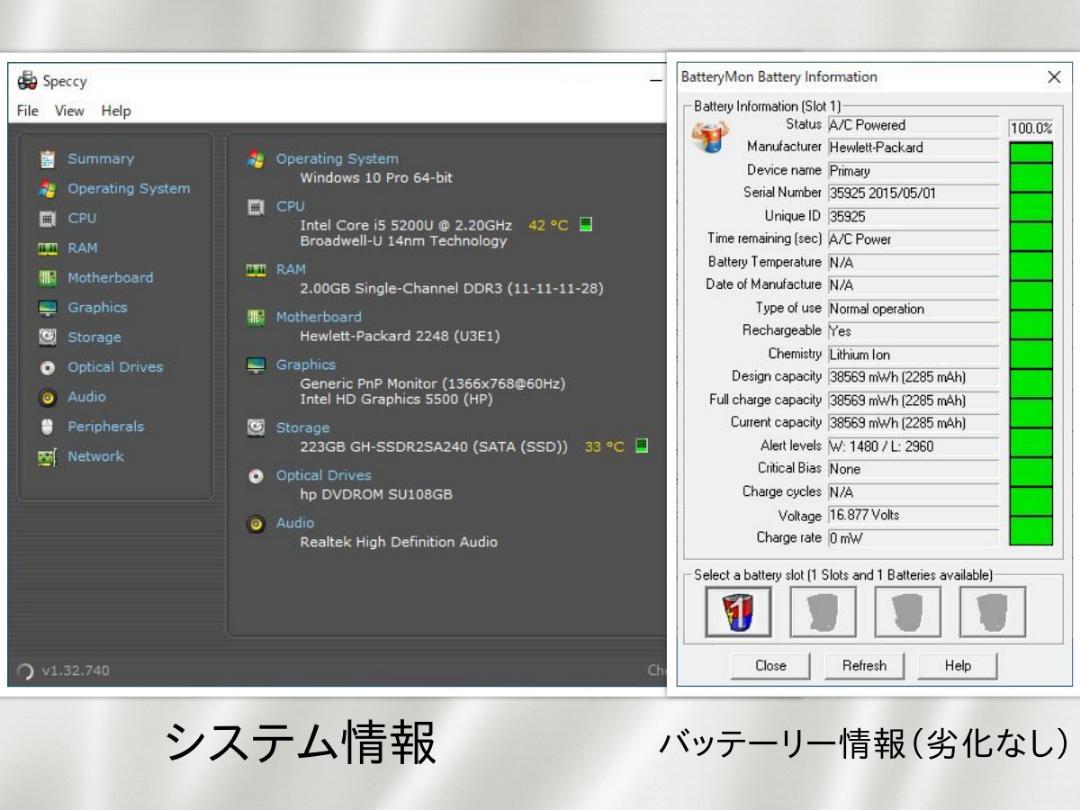Click the Help button in BatteryMon
Viewport: 1080px width, 810px height.
pos(957,666)
